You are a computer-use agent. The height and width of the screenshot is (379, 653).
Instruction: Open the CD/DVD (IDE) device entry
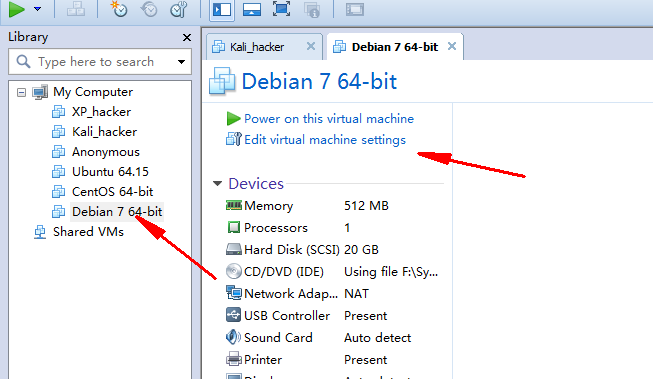(x=284, y=272)
